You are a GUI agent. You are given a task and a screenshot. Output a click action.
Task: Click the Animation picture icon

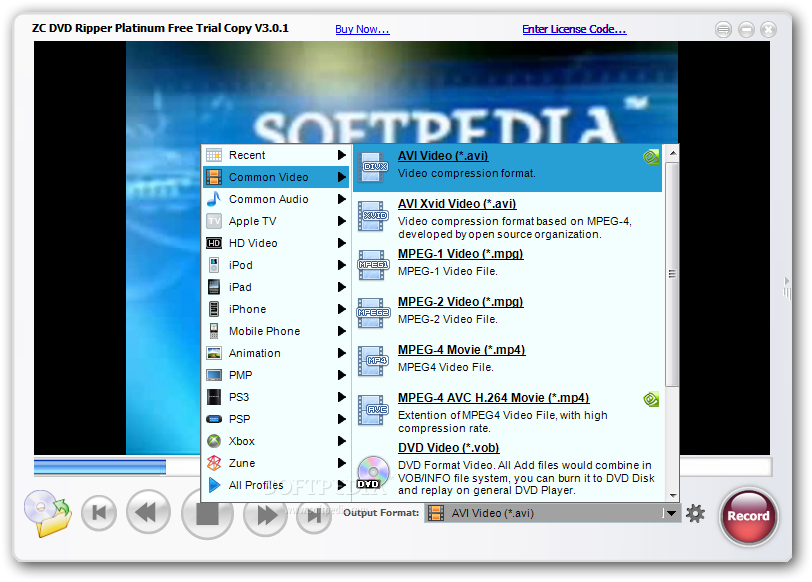click(x=214, y=353)
